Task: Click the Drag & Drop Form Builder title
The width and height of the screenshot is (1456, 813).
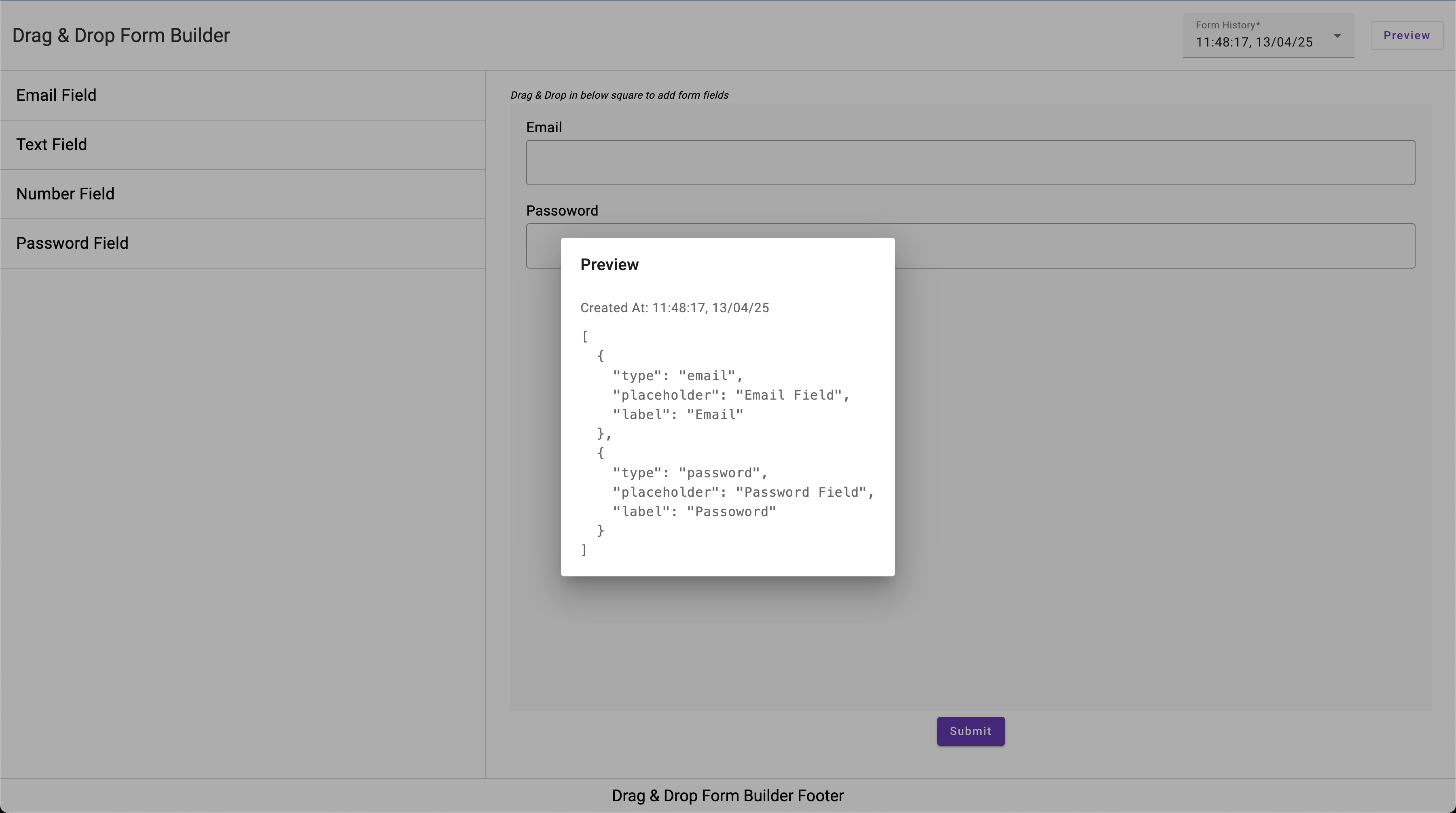Action: click(121, 35)
